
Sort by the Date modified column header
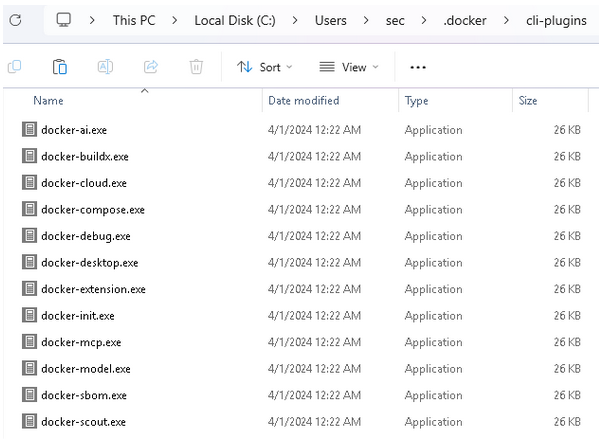pos(304,101)
